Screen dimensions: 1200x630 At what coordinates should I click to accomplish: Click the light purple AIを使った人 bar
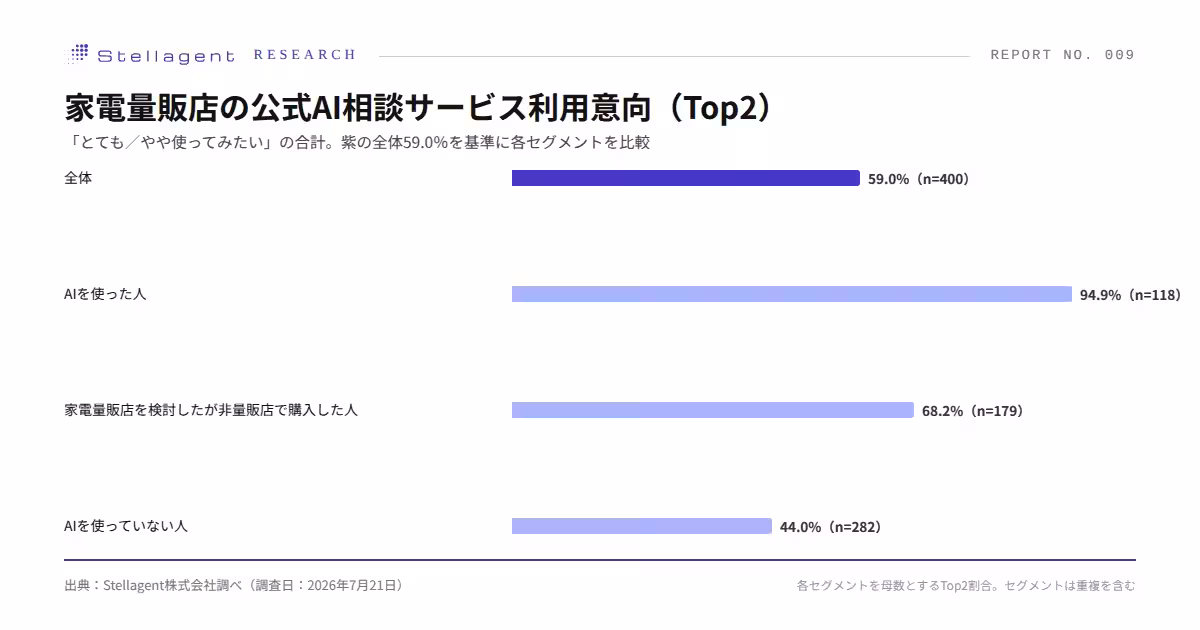792,294
